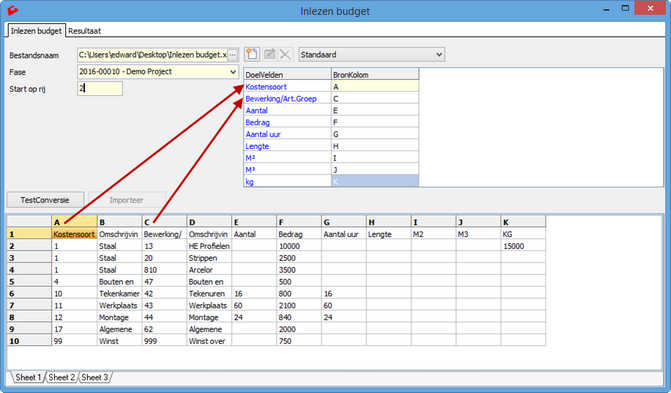
Task: Click the Strippen cell
Action: [x=209, y=258]
